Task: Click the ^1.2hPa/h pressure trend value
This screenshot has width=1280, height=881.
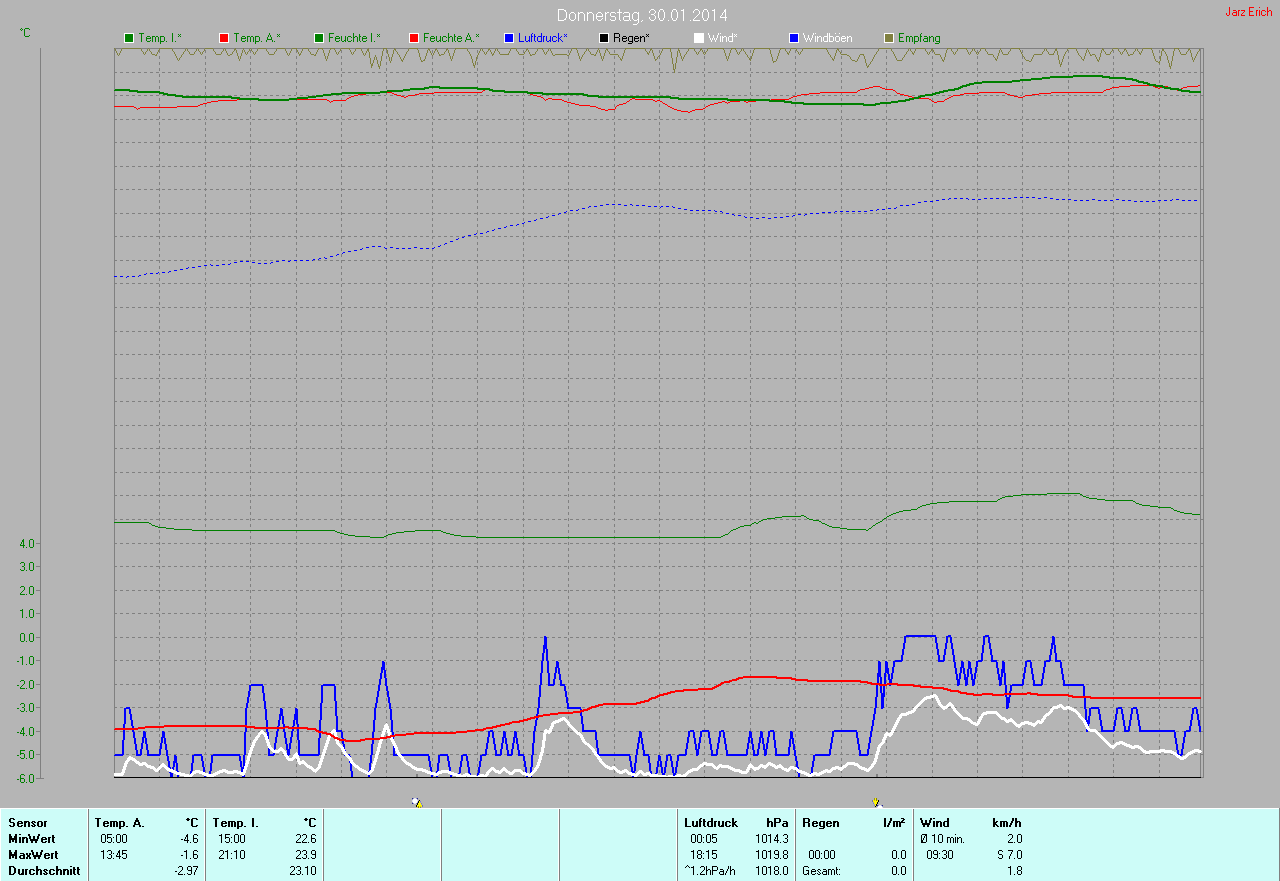Action: (x=710, y=871)
